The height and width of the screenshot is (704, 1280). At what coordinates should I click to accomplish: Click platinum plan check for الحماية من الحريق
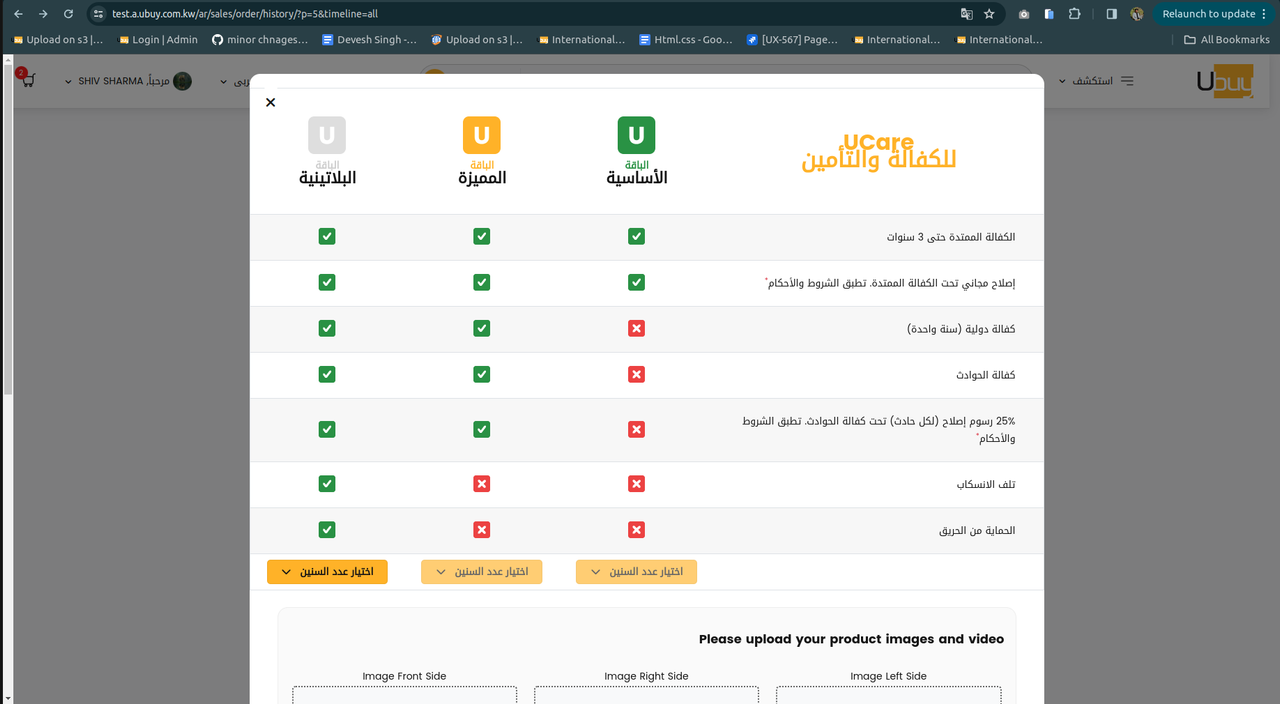327,530
